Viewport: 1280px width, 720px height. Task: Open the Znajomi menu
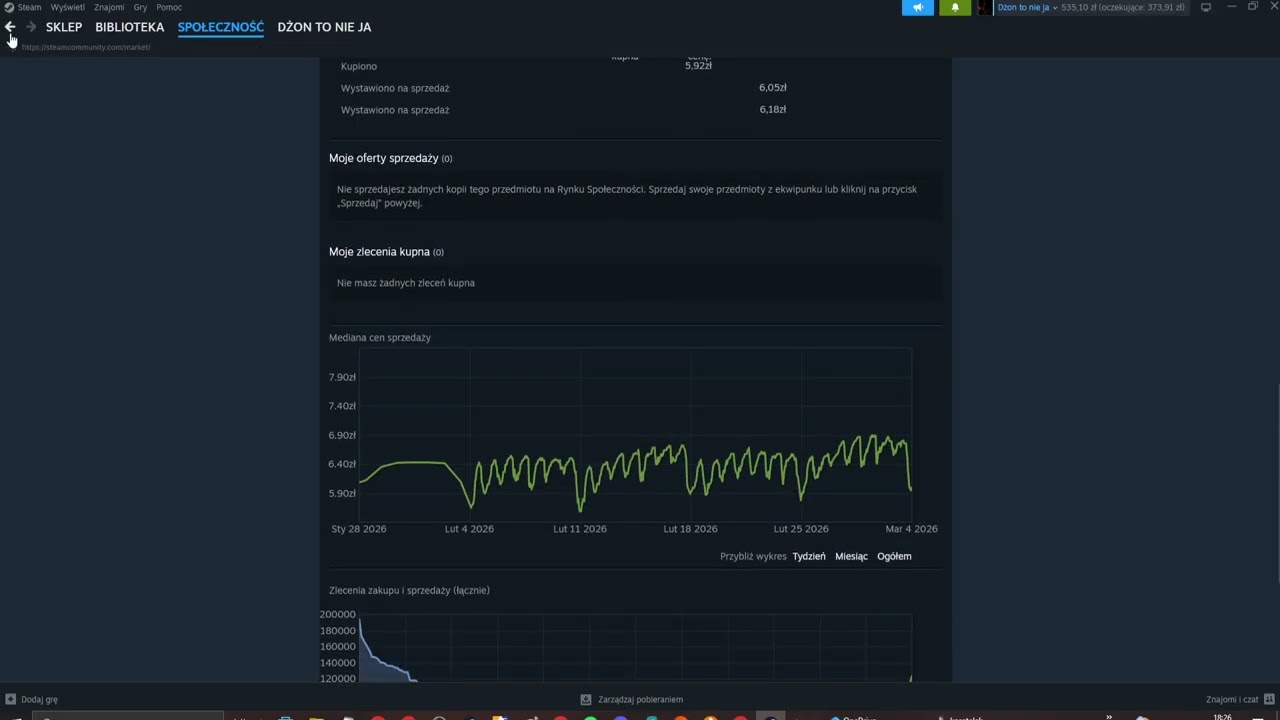[x=109, y=7]
